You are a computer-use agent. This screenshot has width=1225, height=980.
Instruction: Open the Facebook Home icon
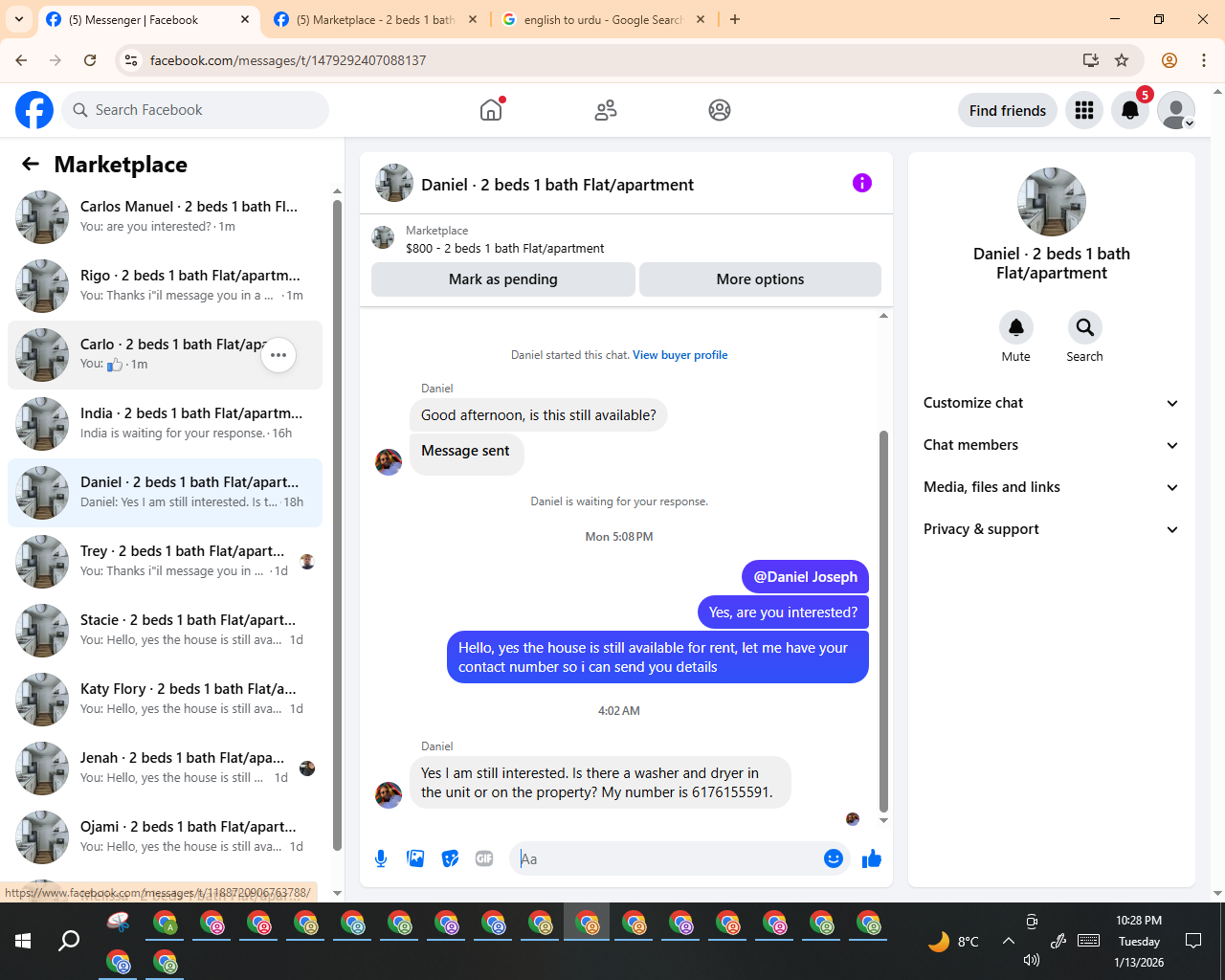(491, 110)
